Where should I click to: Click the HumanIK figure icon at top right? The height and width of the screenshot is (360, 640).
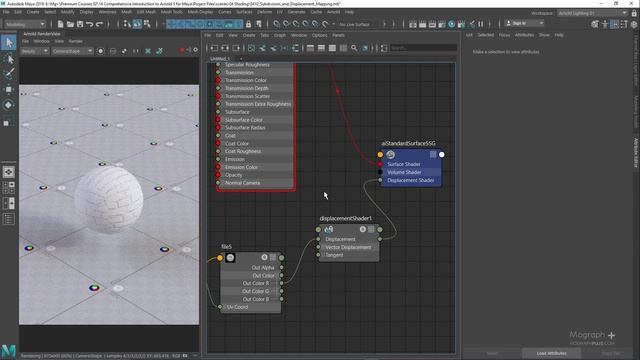point(605,24)
